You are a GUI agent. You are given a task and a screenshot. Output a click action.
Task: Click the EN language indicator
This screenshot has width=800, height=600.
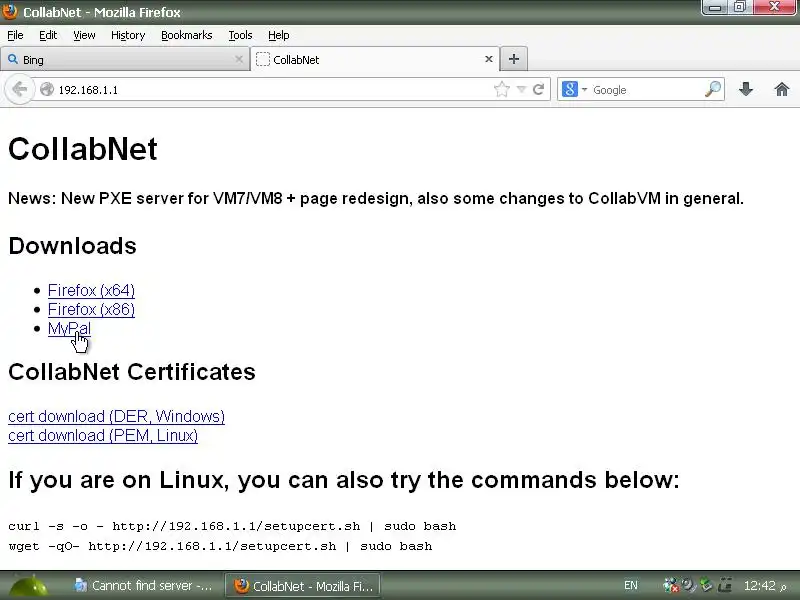(631, 585)
